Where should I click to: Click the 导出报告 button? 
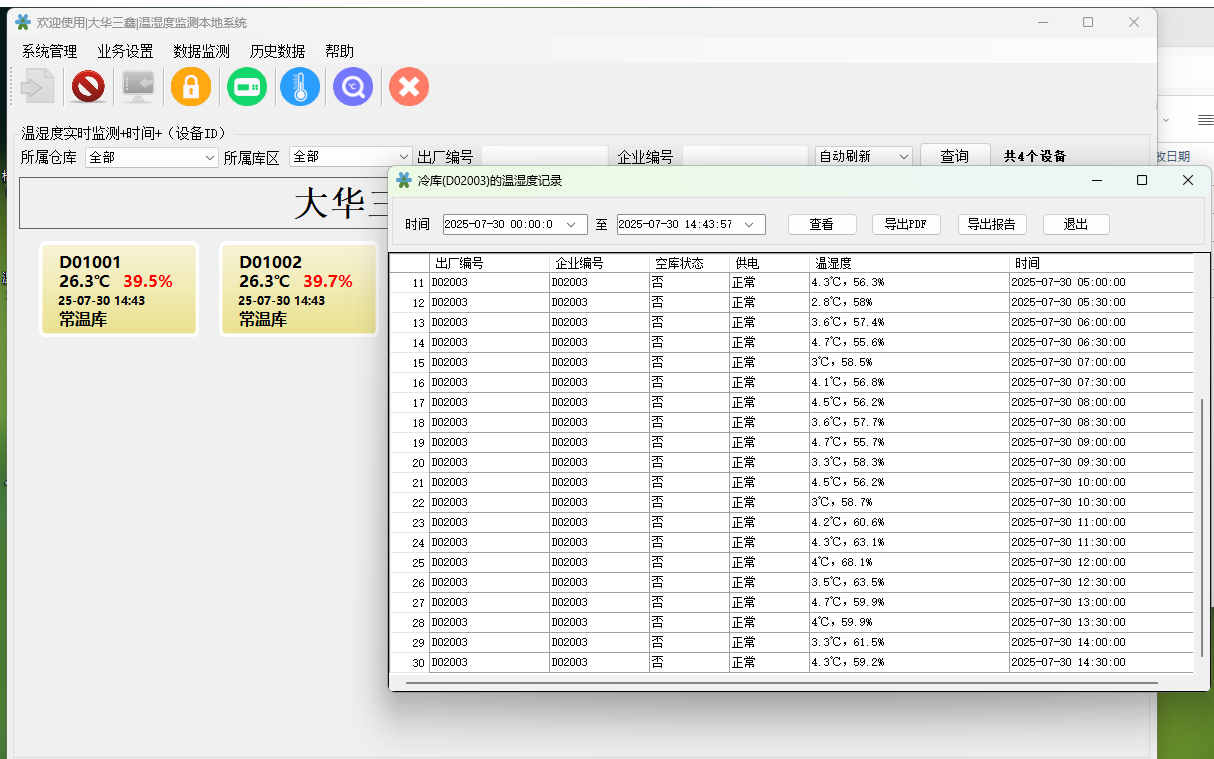click(992, 225)
